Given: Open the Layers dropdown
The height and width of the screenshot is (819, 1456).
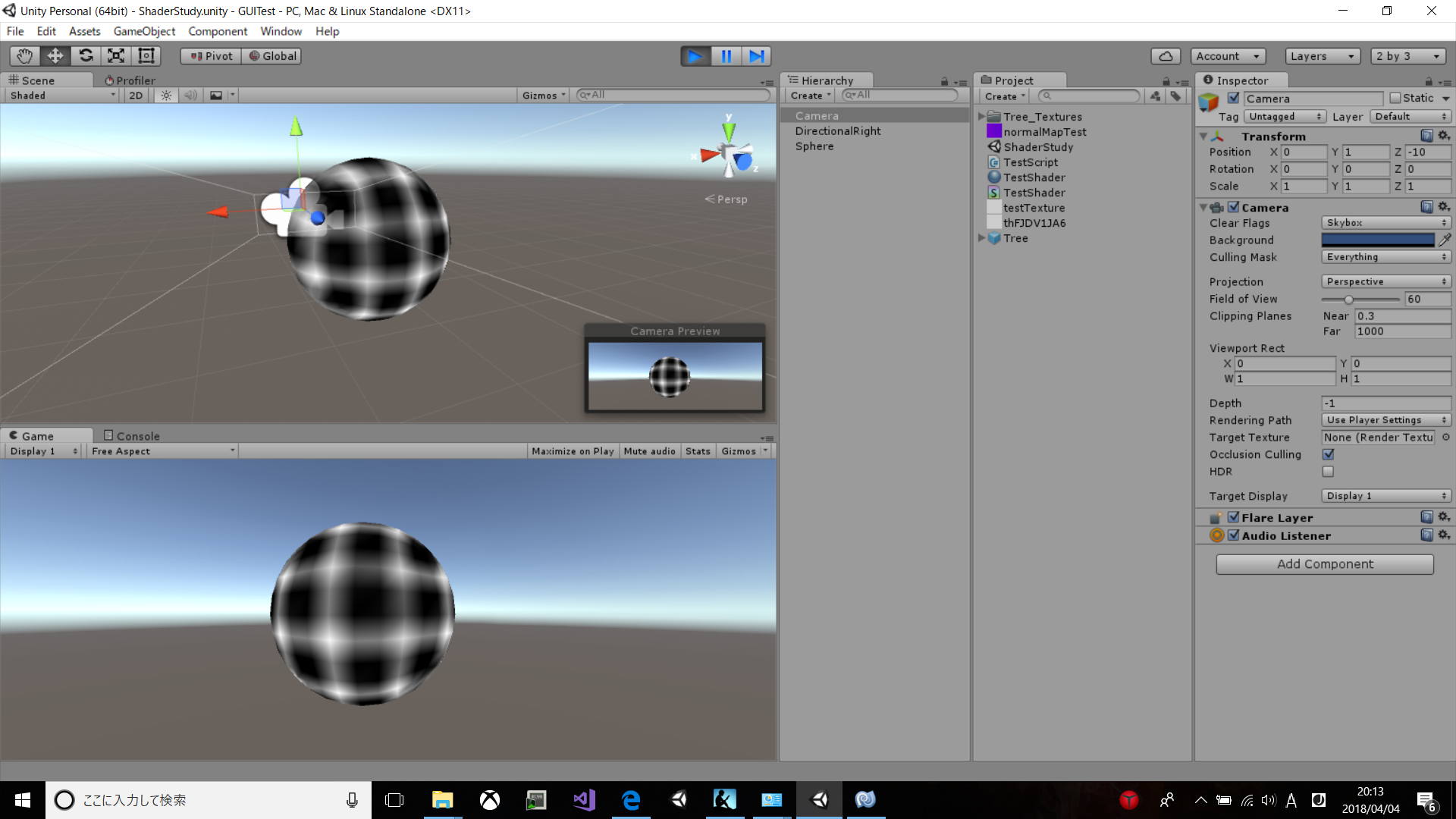Looking at the screenshot, I should click(x=1323, y=56).
